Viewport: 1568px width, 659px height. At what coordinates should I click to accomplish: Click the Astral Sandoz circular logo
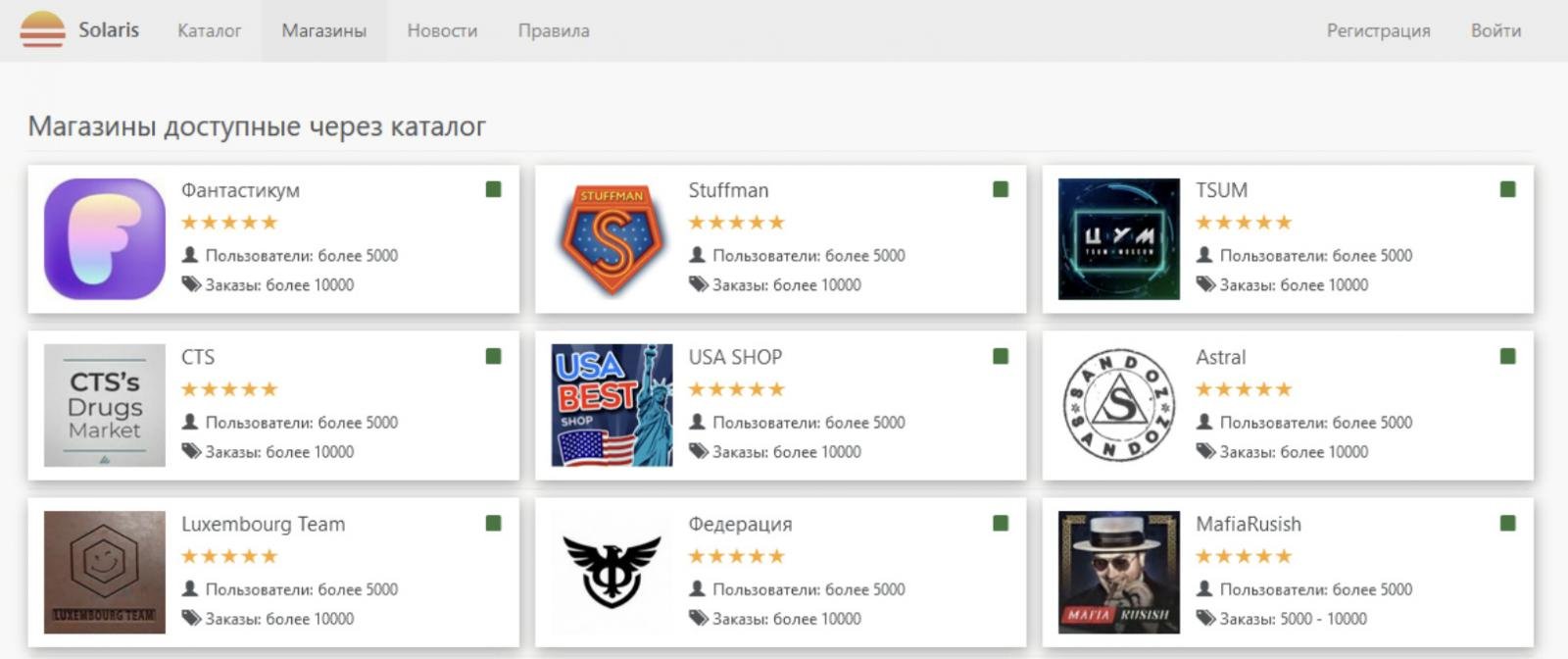click(1119, 405)
